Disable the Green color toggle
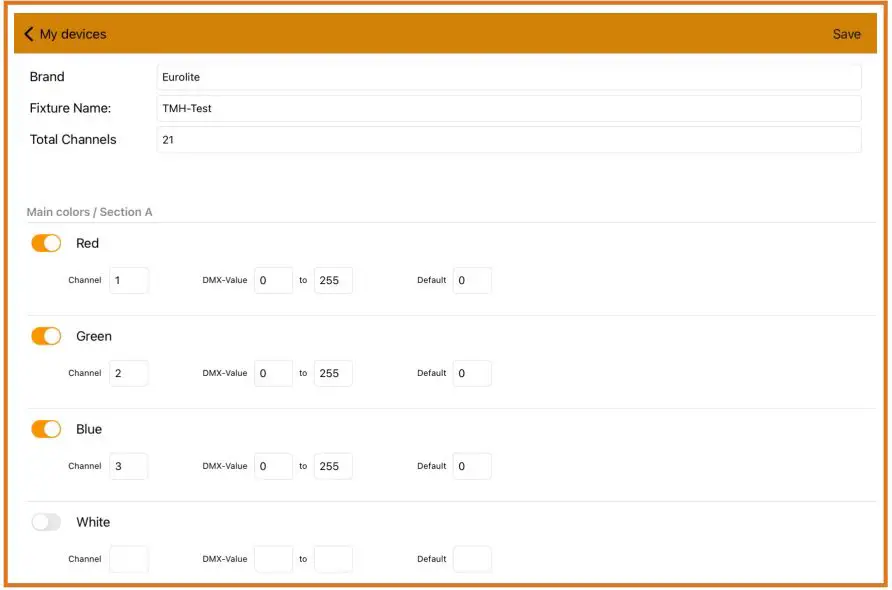 [46, 336]
